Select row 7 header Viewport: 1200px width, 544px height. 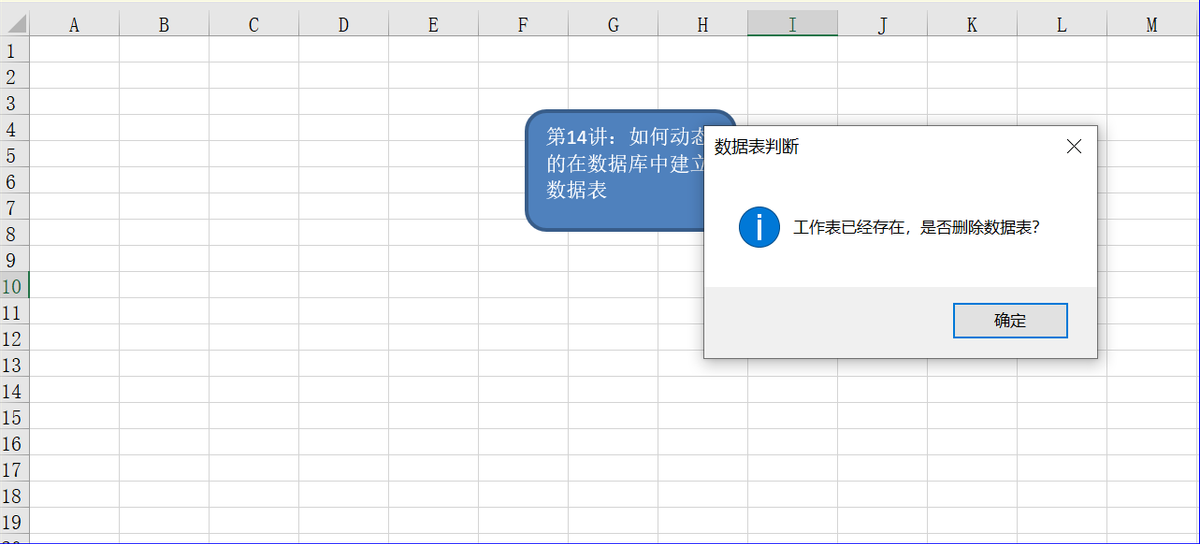point(14,207)
